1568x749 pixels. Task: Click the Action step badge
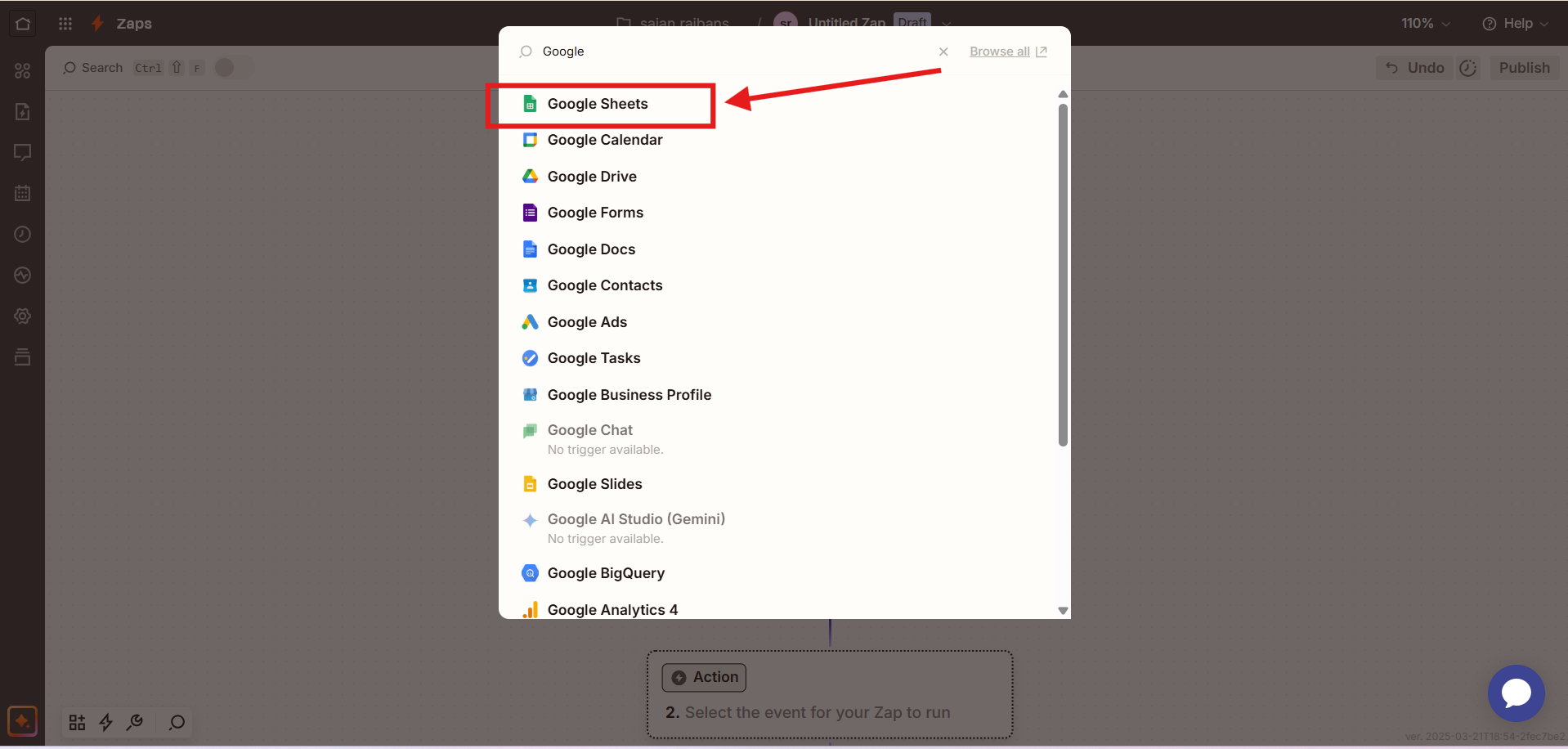coord(704,677)
